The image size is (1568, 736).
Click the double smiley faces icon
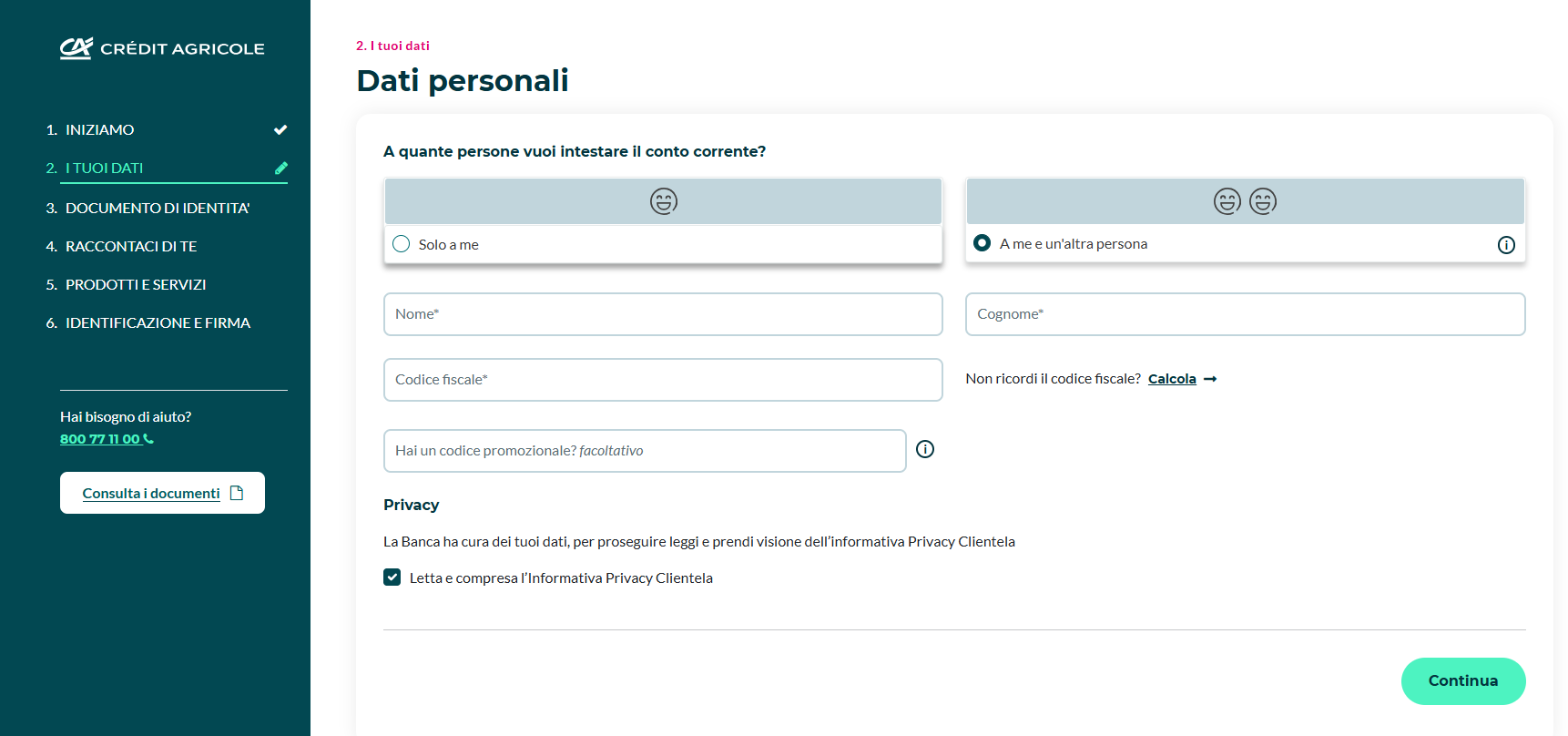coord(1245,201)
